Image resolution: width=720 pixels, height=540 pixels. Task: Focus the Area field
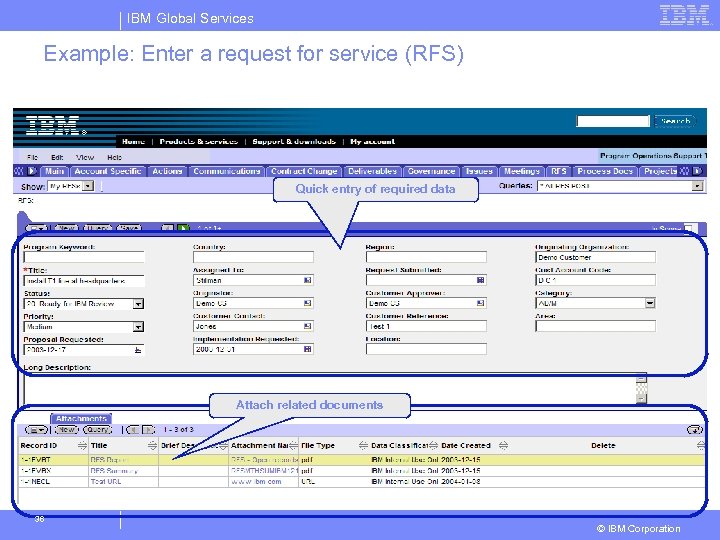[596, 326]
